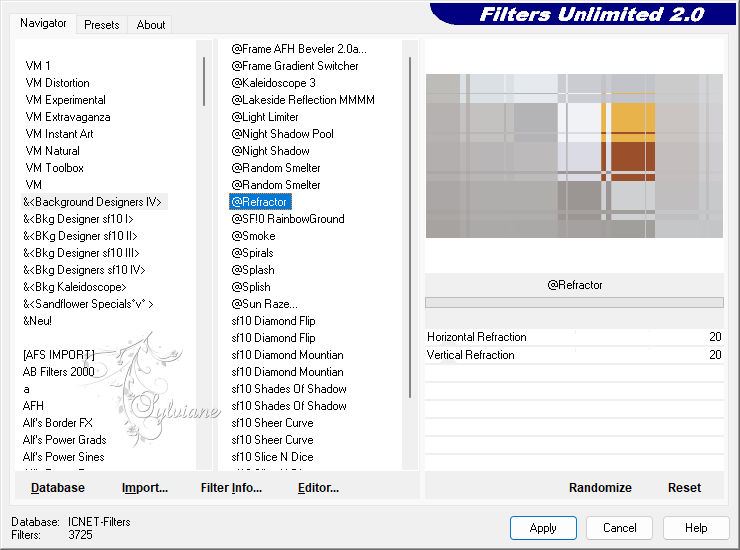Select VM Experimental category
Screen dimensions: 740x550
tap(66, 100)
